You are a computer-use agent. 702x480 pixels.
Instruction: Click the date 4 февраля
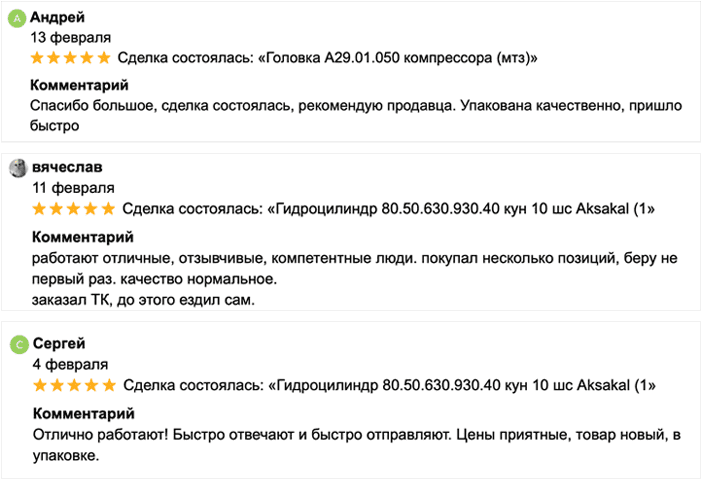(x=70, y=364)
